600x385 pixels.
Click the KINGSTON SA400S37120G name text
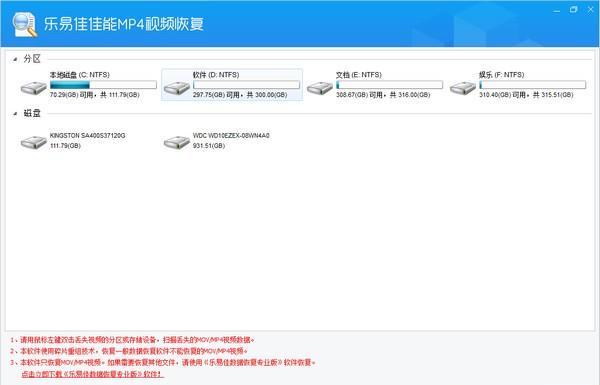[x=87, y=135]
